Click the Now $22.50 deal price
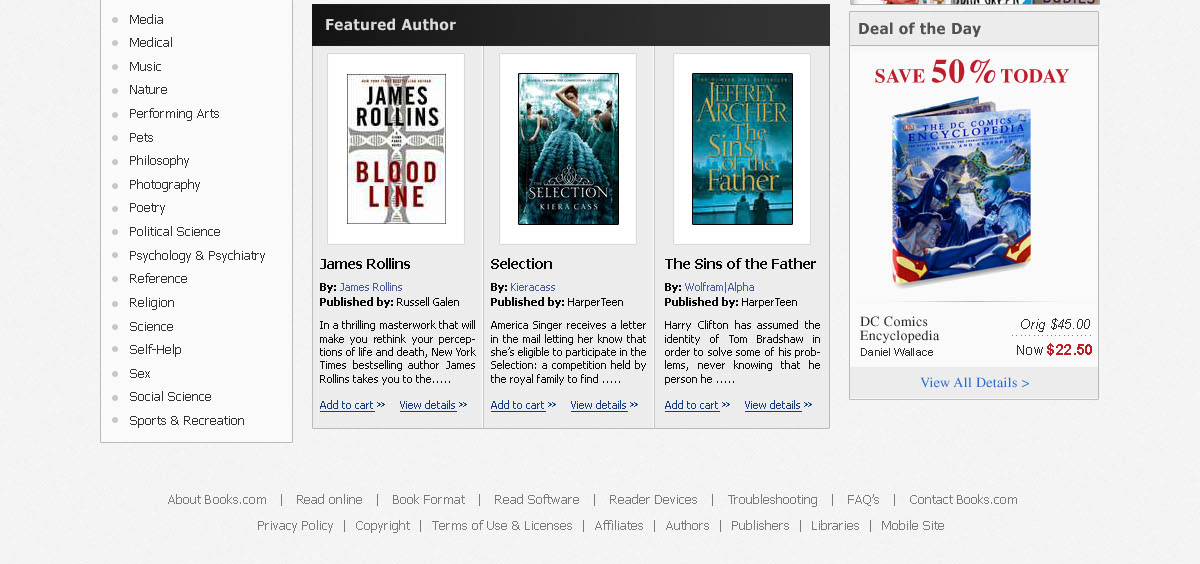The height and width of the screenshot is (564, 1200). pos(1054,350)
